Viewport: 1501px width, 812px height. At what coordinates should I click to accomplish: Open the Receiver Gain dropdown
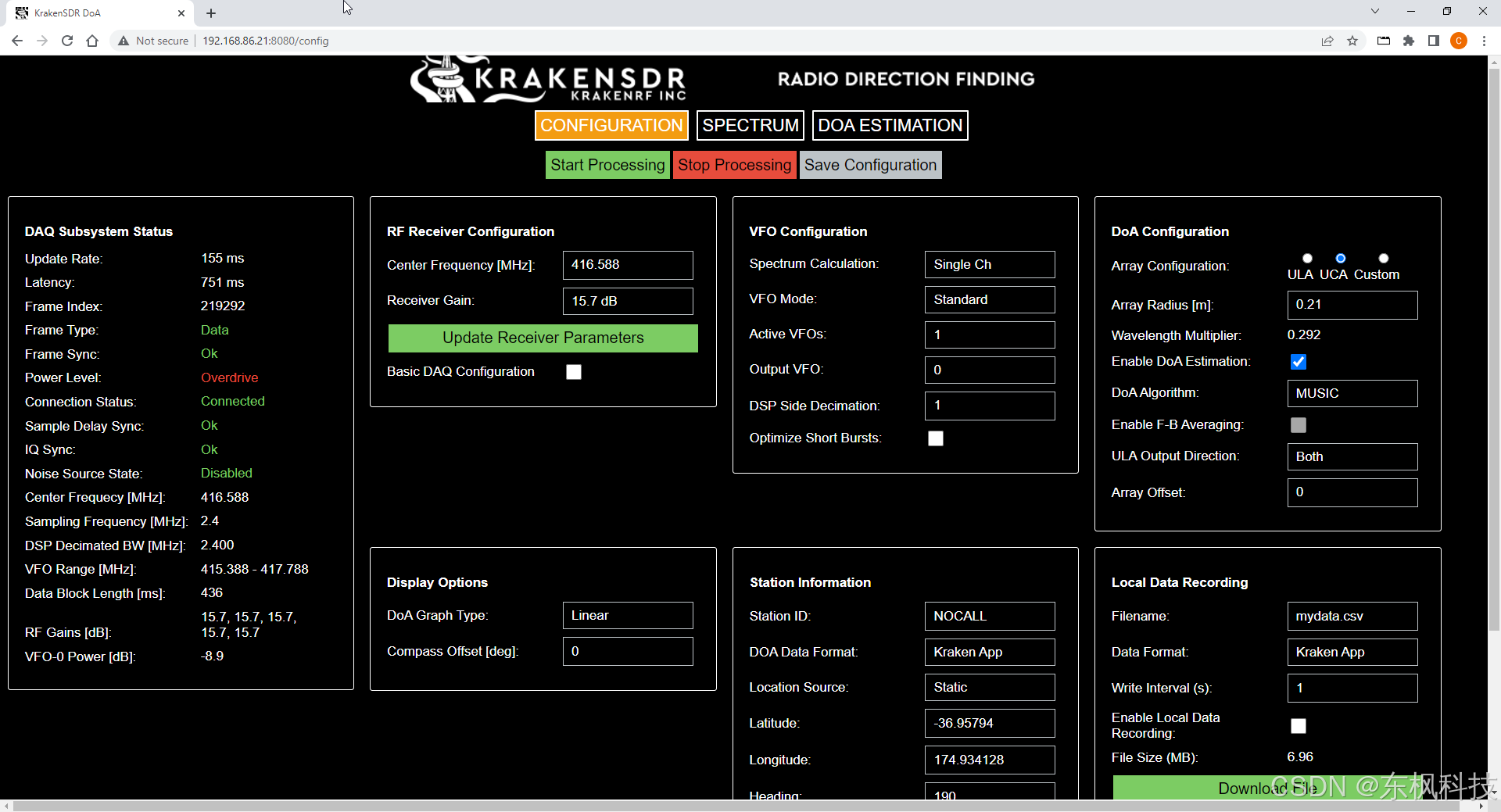[628, 301]
